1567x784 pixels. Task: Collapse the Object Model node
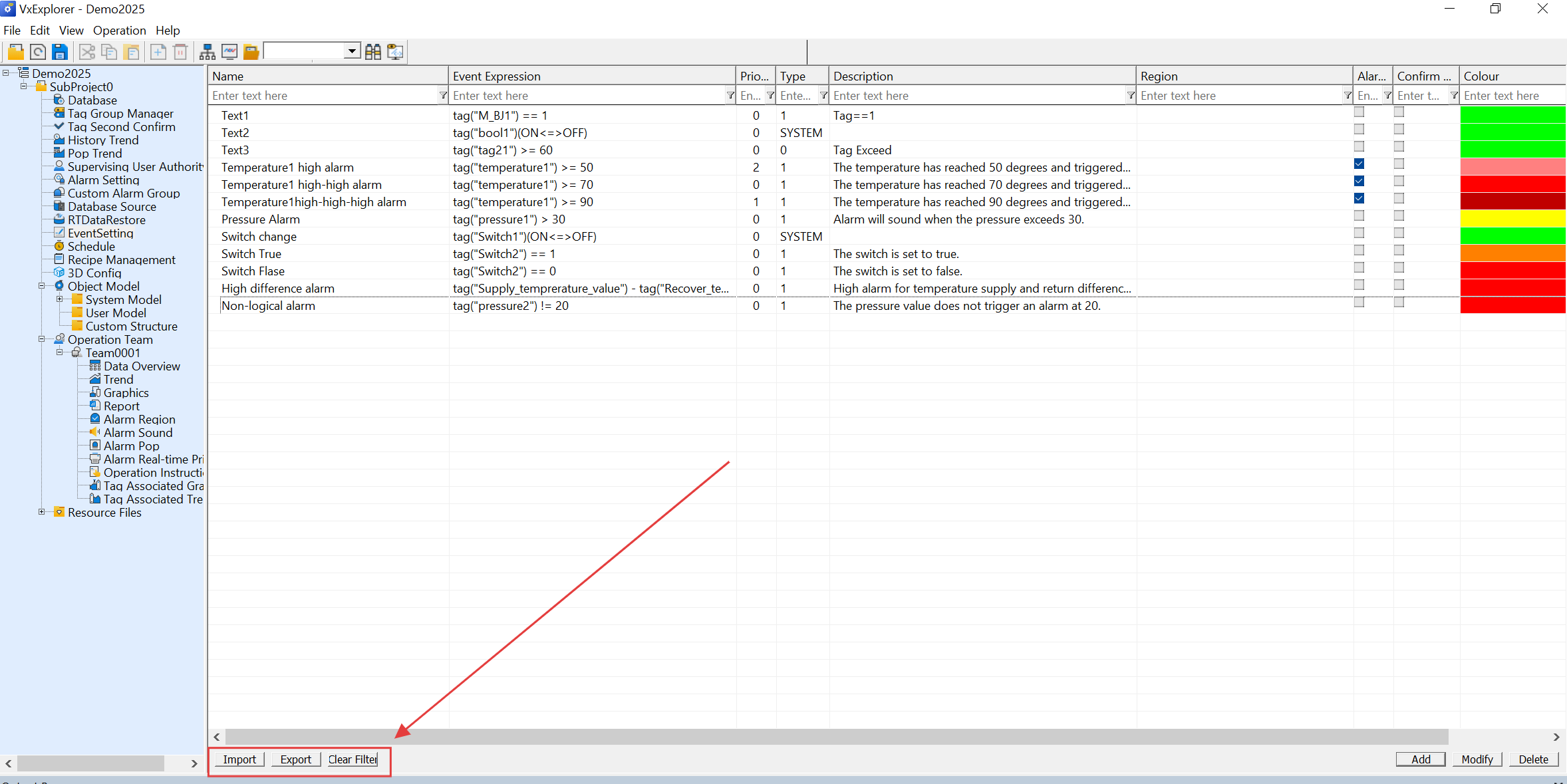(41, 286)
